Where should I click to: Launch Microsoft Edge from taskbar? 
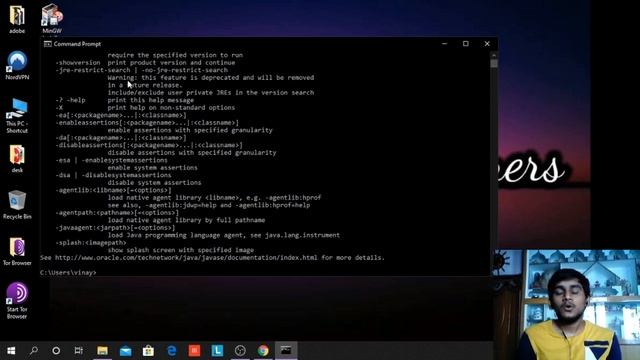[171, 351]
